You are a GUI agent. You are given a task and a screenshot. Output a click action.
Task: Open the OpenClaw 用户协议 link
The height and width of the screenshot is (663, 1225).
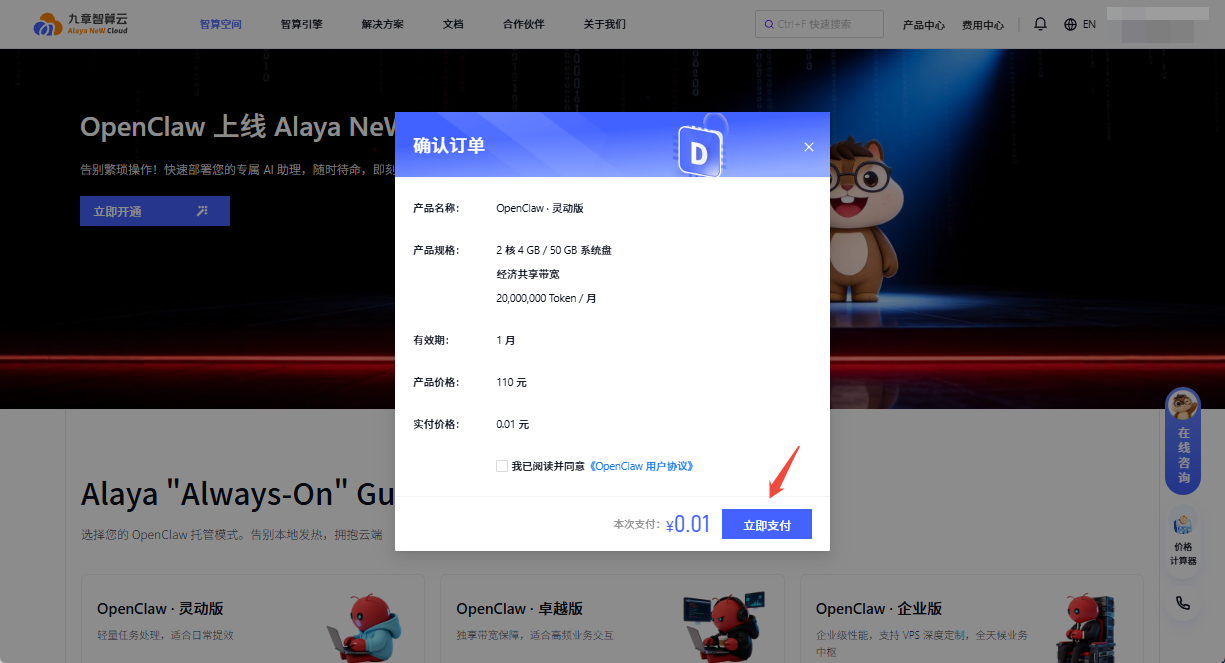point(641,466)
